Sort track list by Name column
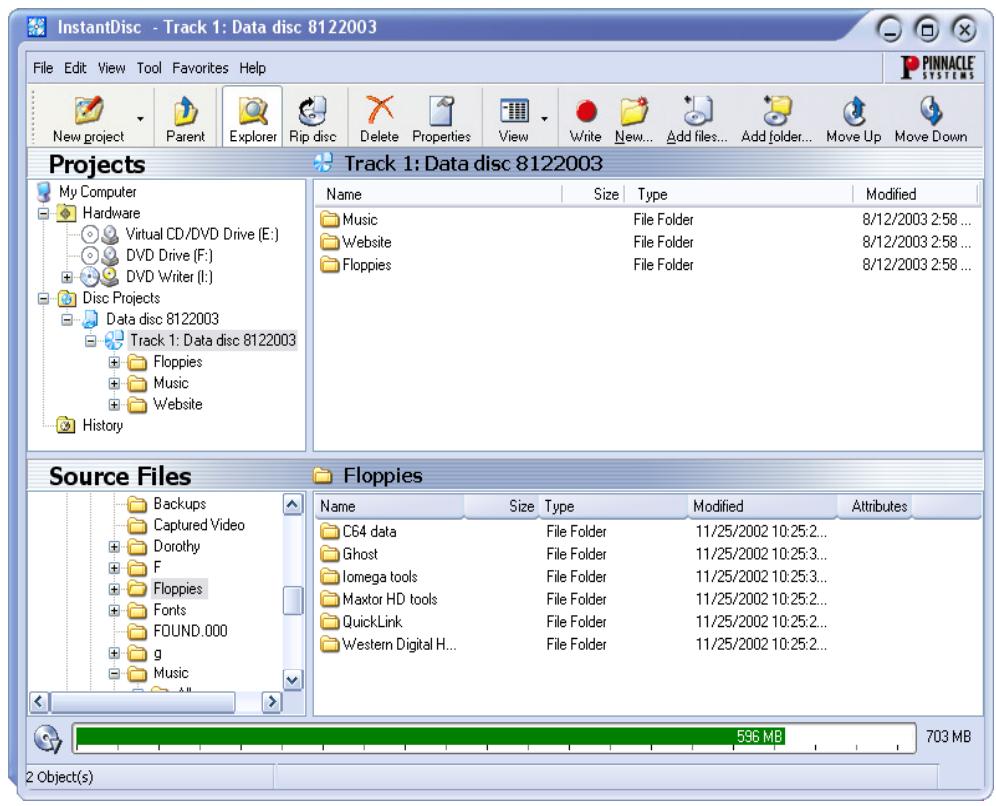The height and width of the screenshot is (806, 996). pos(438,194)
